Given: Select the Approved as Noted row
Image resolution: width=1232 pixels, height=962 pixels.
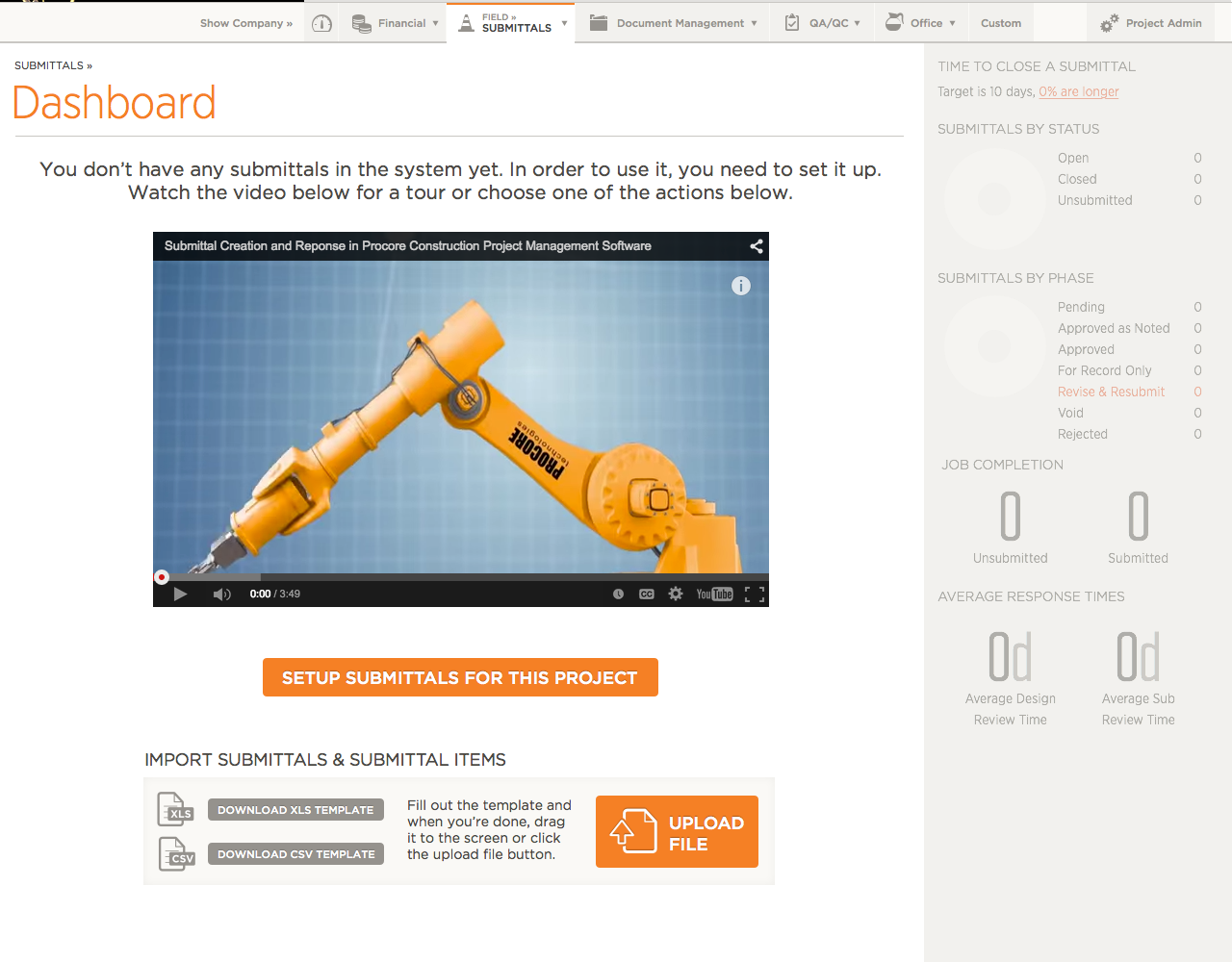Looking at the screenshot, I should [x=1129, y=328].
